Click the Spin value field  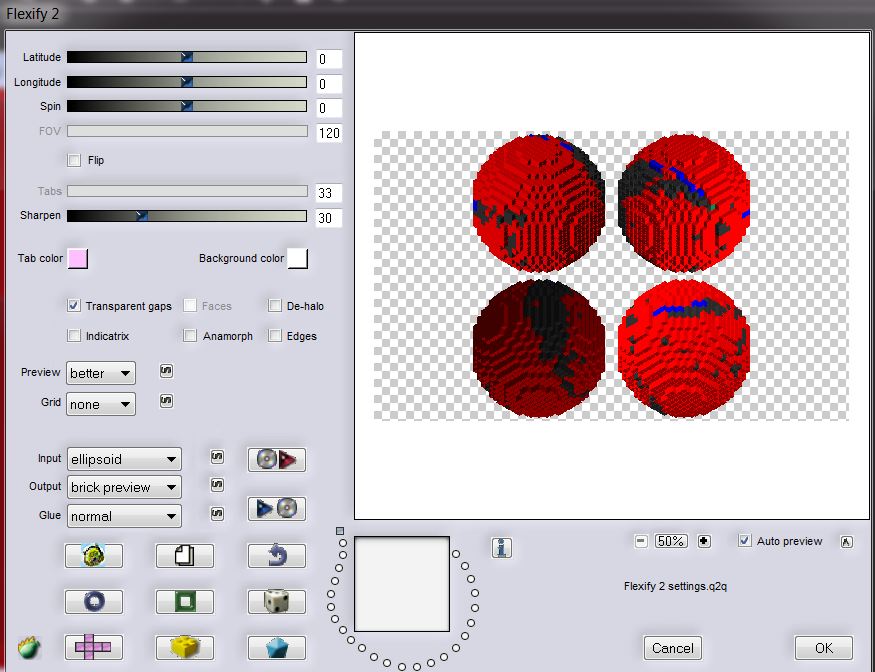click(329, 108)
